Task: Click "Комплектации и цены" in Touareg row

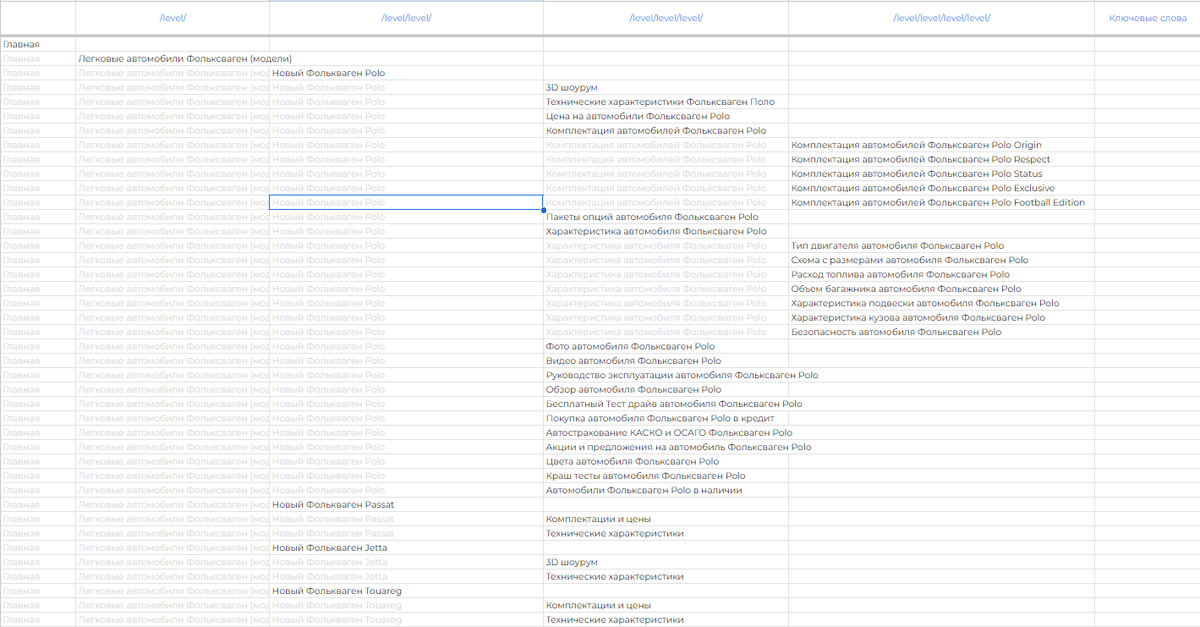Action: [x=666, y=606]
